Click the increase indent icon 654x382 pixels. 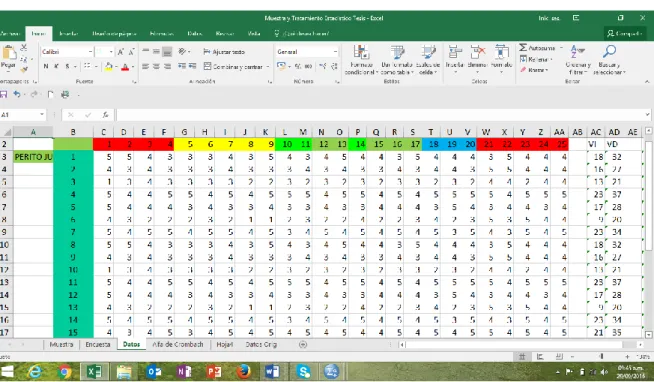[x=192, y=66]
